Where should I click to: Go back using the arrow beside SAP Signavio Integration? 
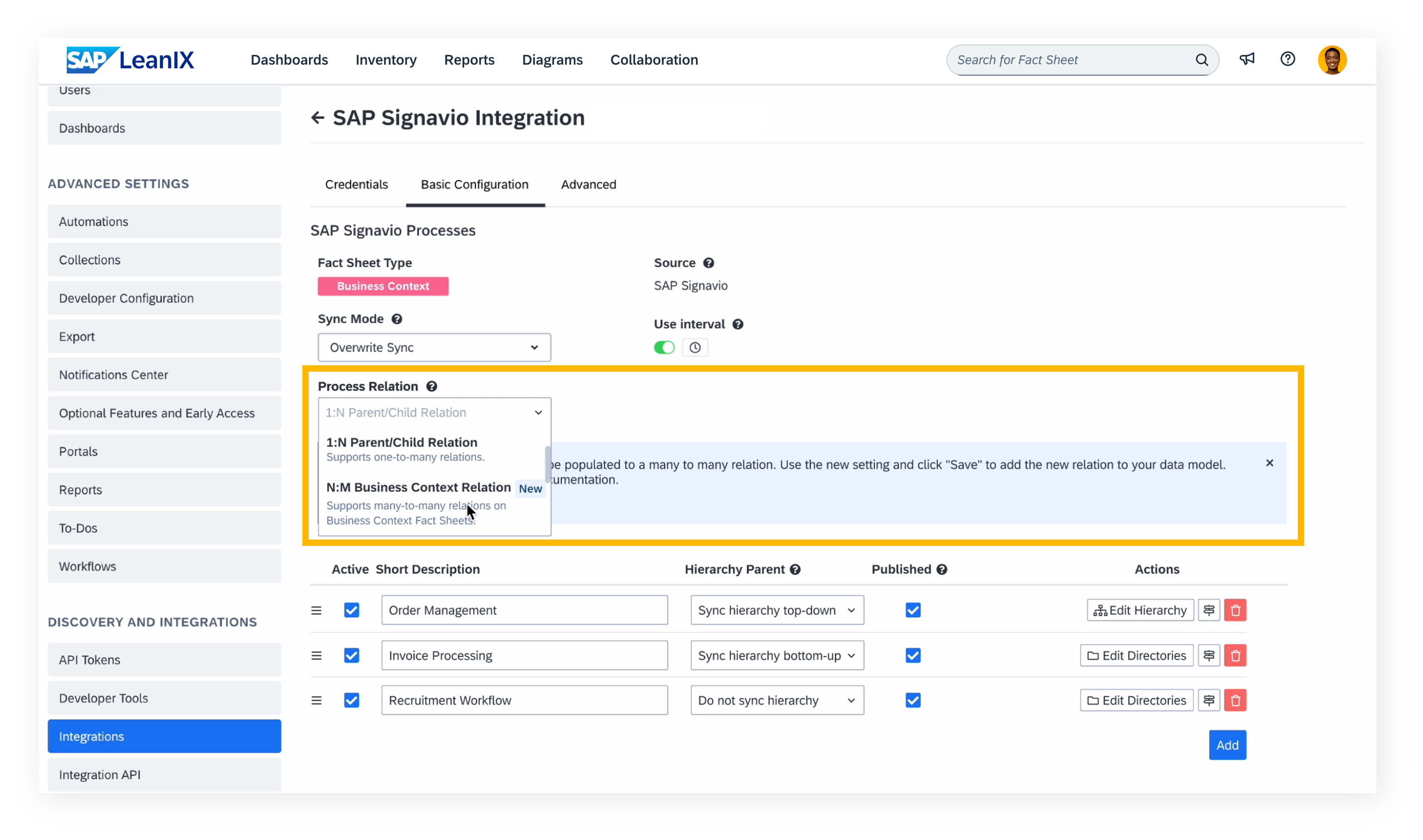click(x=318, y=118)
